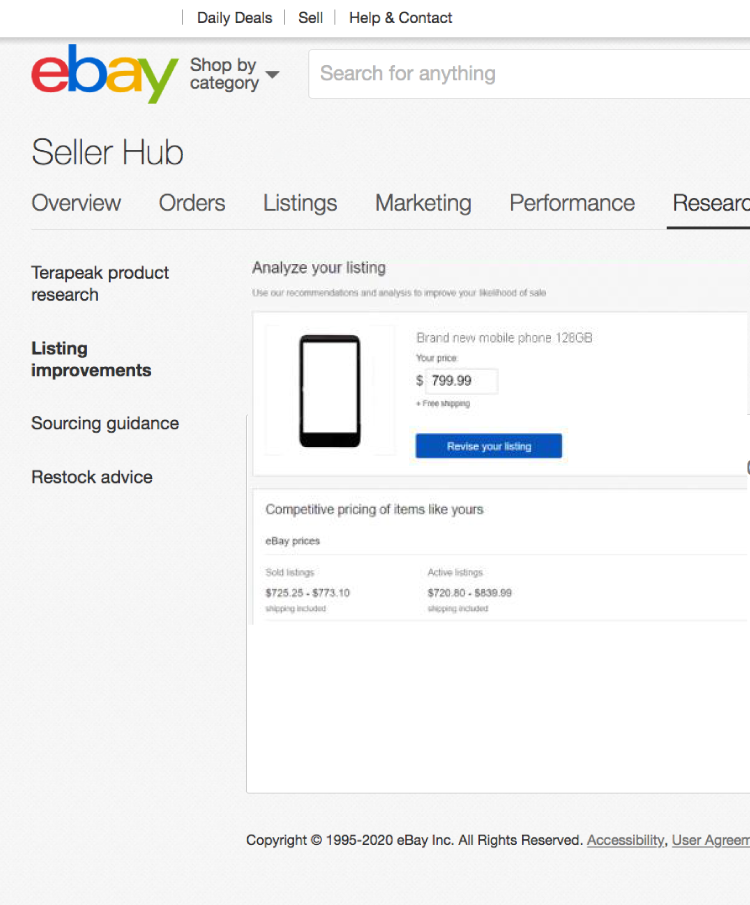The height and width of the screenshot is (905, 750).
Task: Edit the Your price field showing 799.99
Action: coord(462,381)
